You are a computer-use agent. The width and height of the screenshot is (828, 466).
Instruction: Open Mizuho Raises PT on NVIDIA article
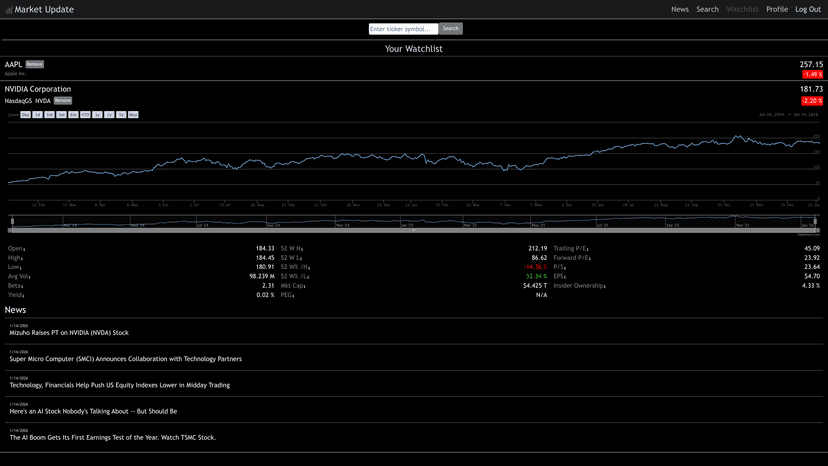[x=69, y=332]
